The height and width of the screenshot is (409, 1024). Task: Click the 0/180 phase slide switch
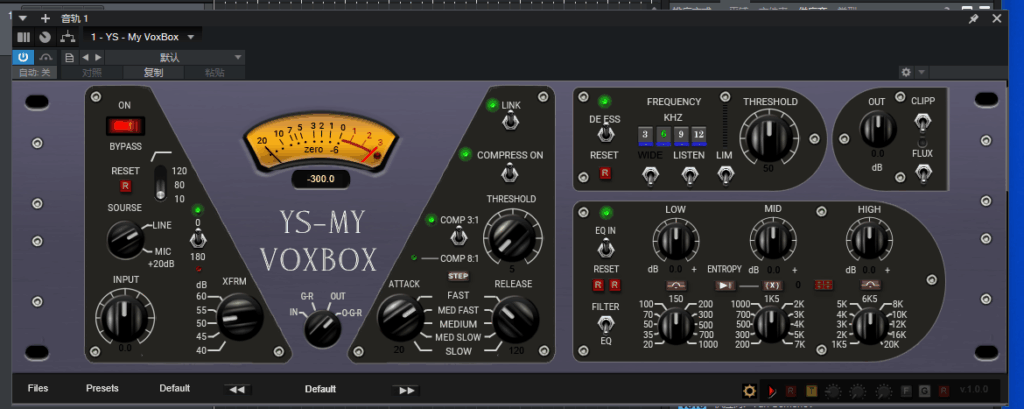(x=197, y=239)
